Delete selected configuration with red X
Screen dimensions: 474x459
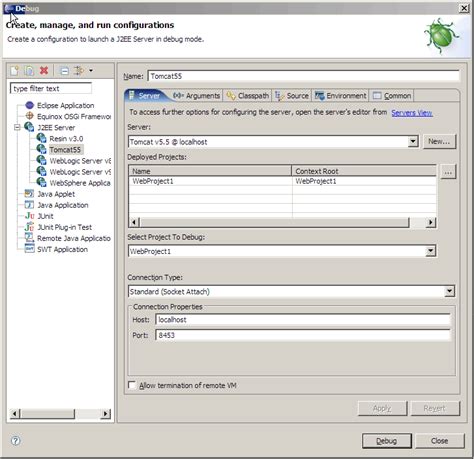(44, 71)
